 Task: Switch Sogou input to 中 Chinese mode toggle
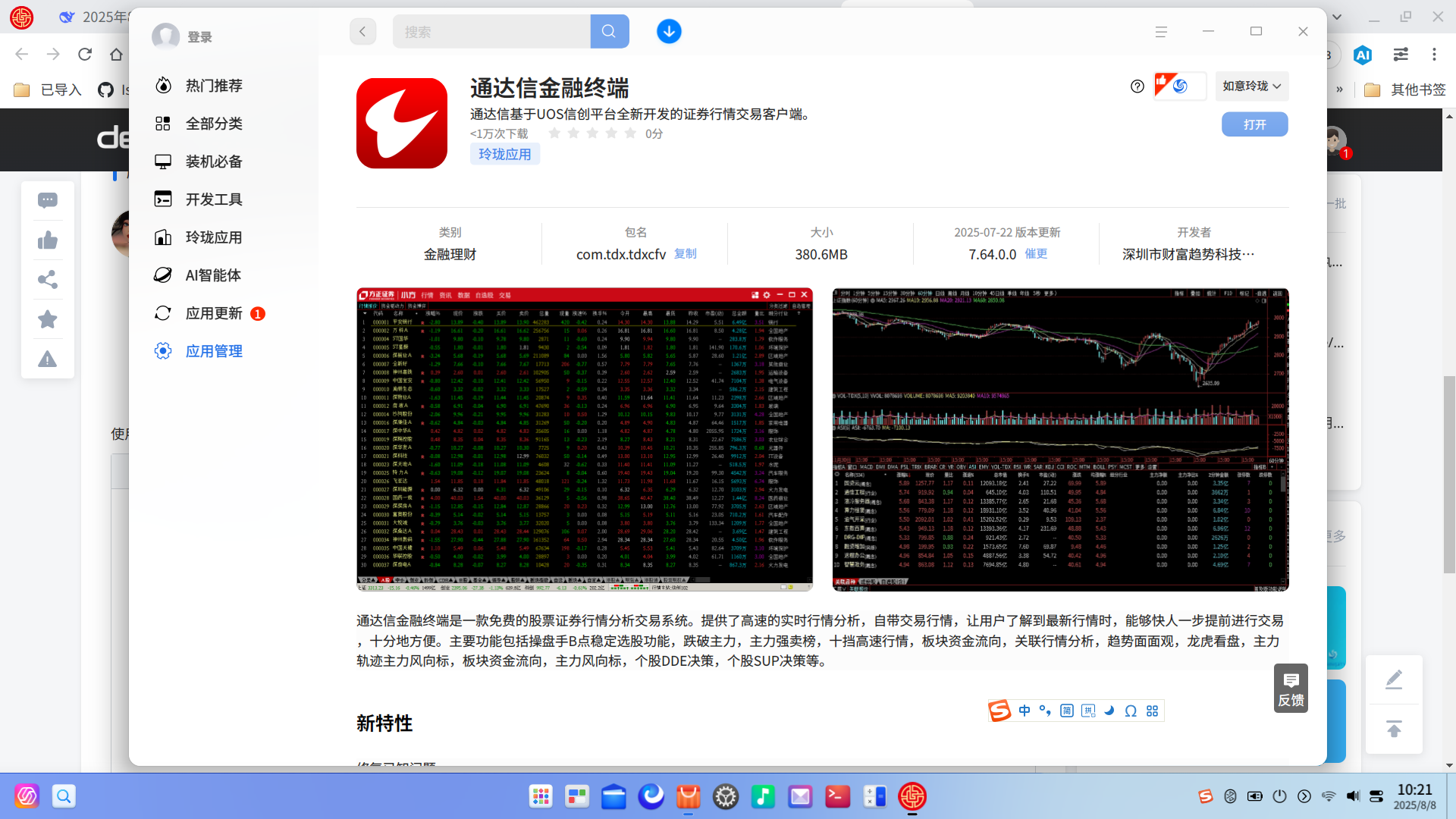point(1025,711)
